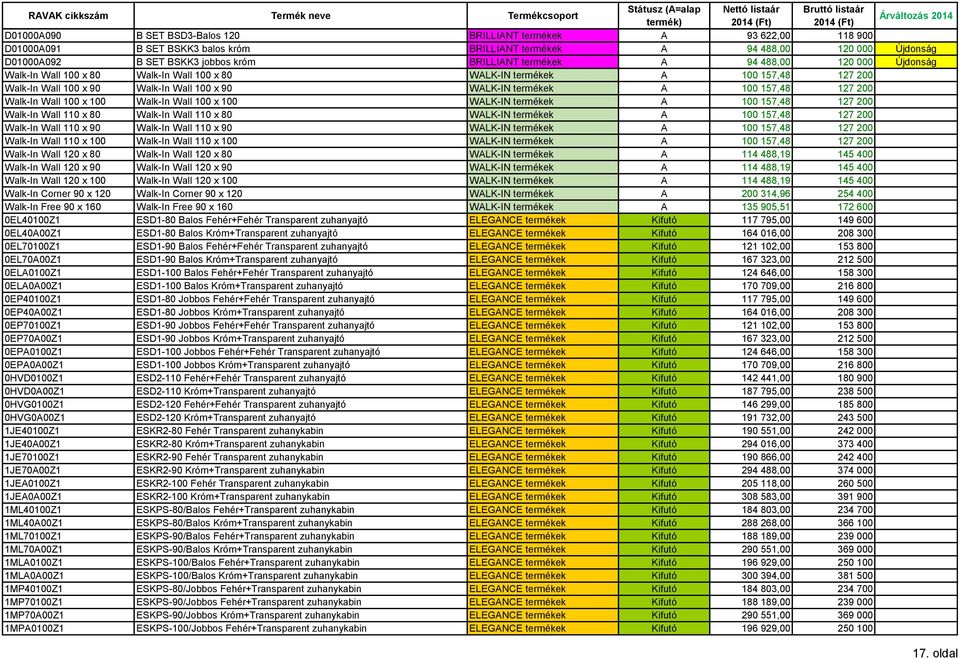Select article code 1MP70A00Z1
The image size is (960, 658).
[x=34, y=615]
